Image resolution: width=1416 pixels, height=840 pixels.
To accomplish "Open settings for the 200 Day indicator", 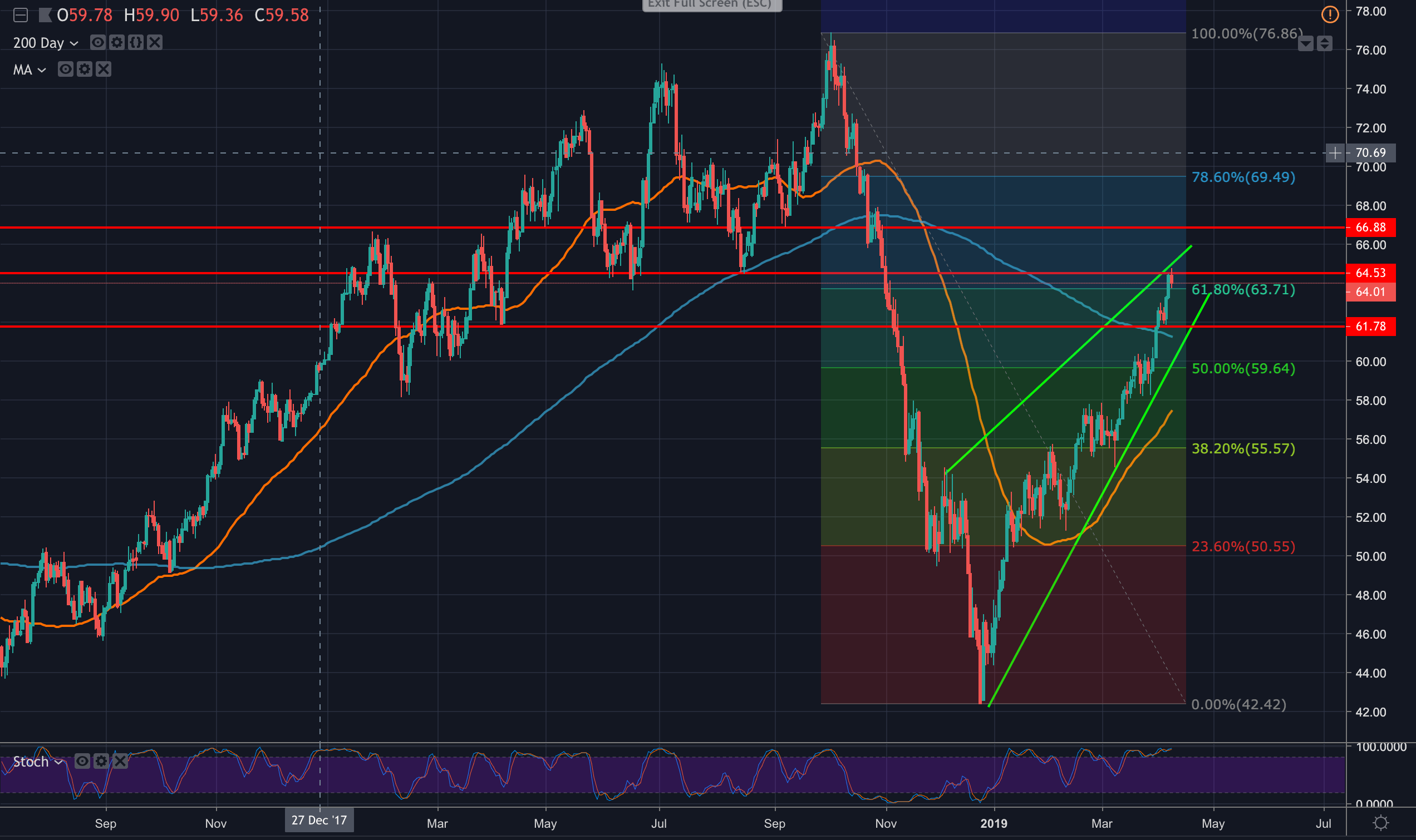I will tap(117, 42).
